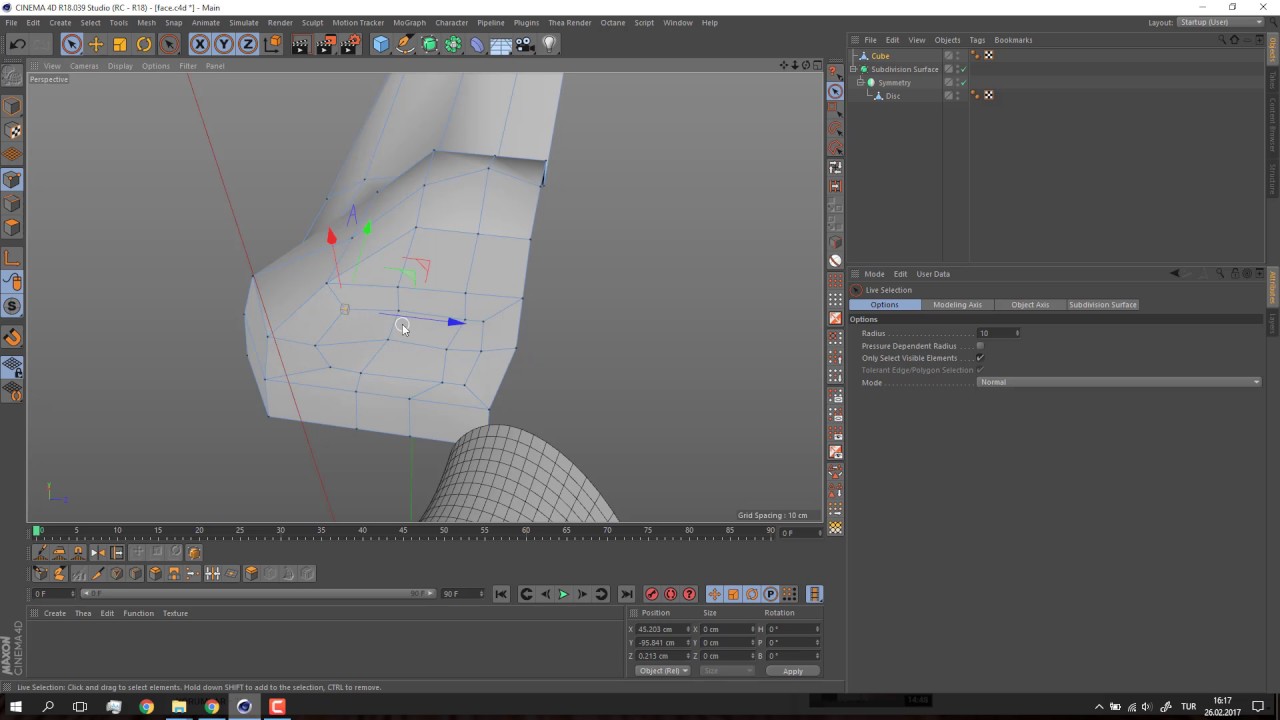
Task: Select the Move tool
Action: (x=96, y=44)
